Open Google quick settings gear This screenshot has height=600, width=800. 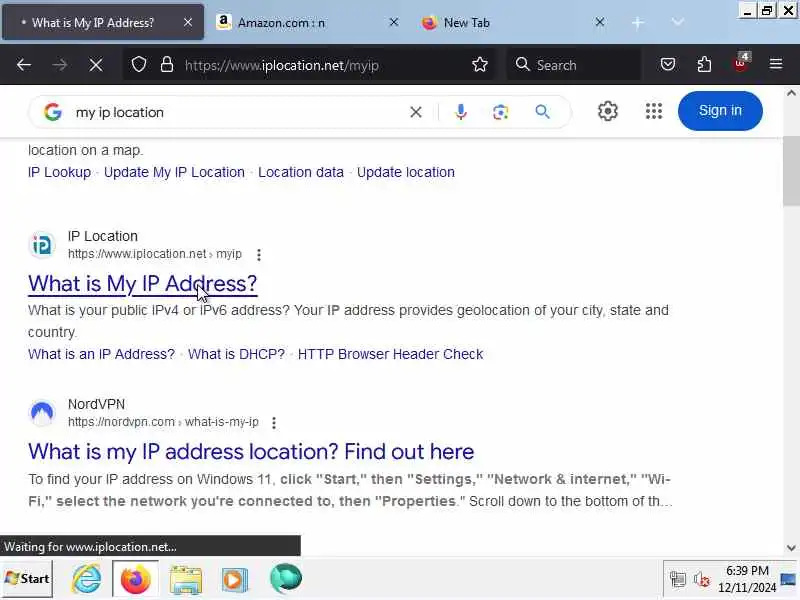pyautogui.click(x=608, y=111)
